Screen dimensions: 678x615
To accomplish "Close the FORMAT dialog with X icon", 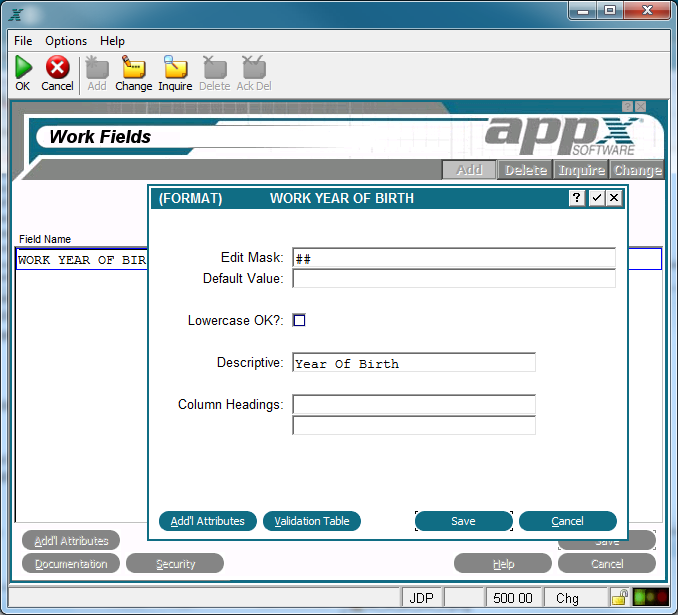I will 614,198.
